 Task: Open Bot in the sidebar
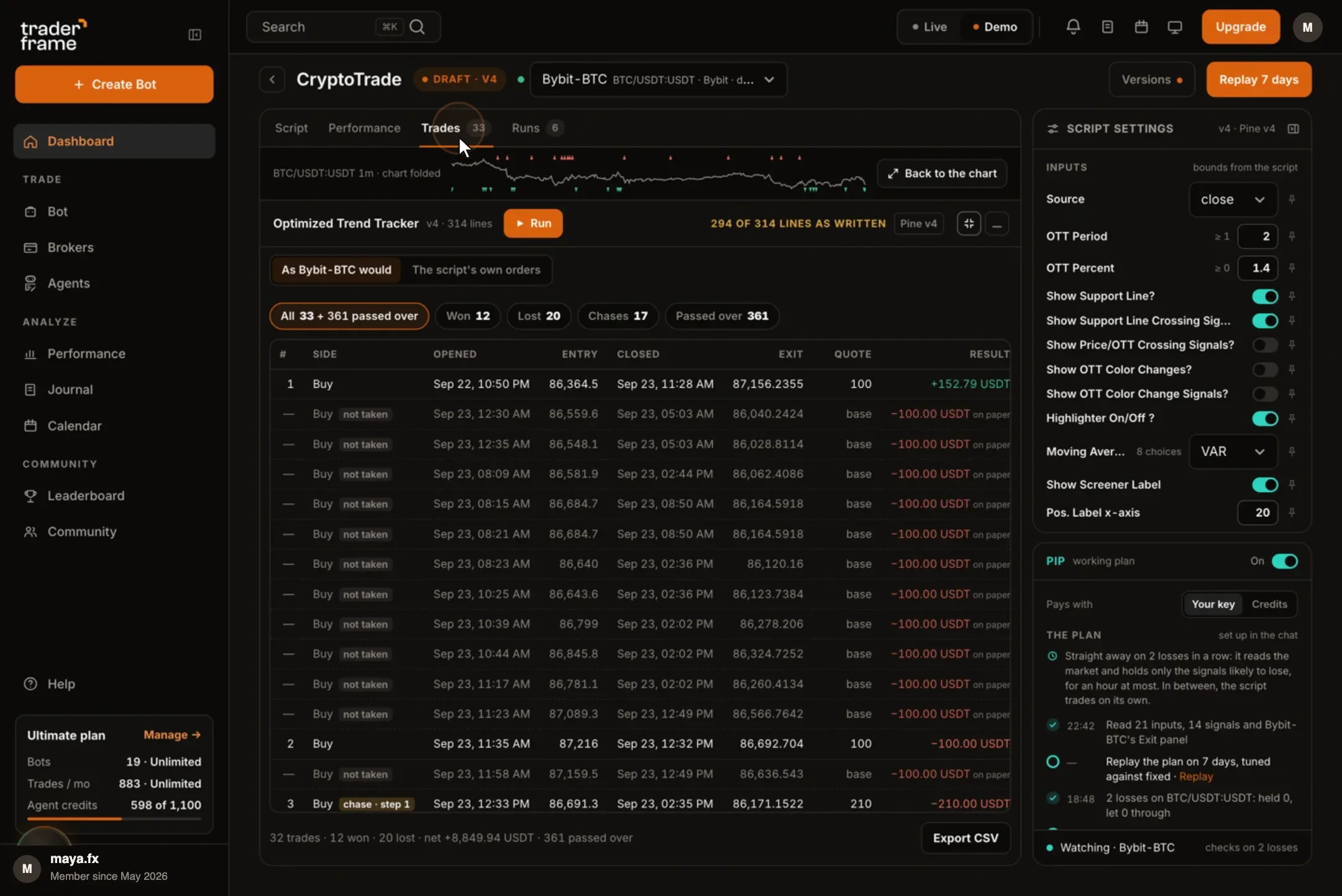pos(114,211)
